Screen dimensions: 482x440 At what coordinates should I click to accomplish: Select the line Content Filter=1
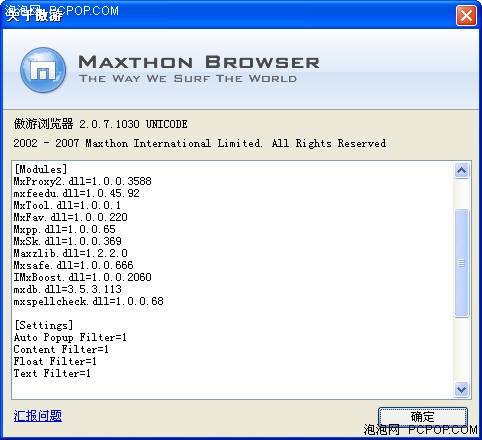pyautogui.click(x=61, y=349)
